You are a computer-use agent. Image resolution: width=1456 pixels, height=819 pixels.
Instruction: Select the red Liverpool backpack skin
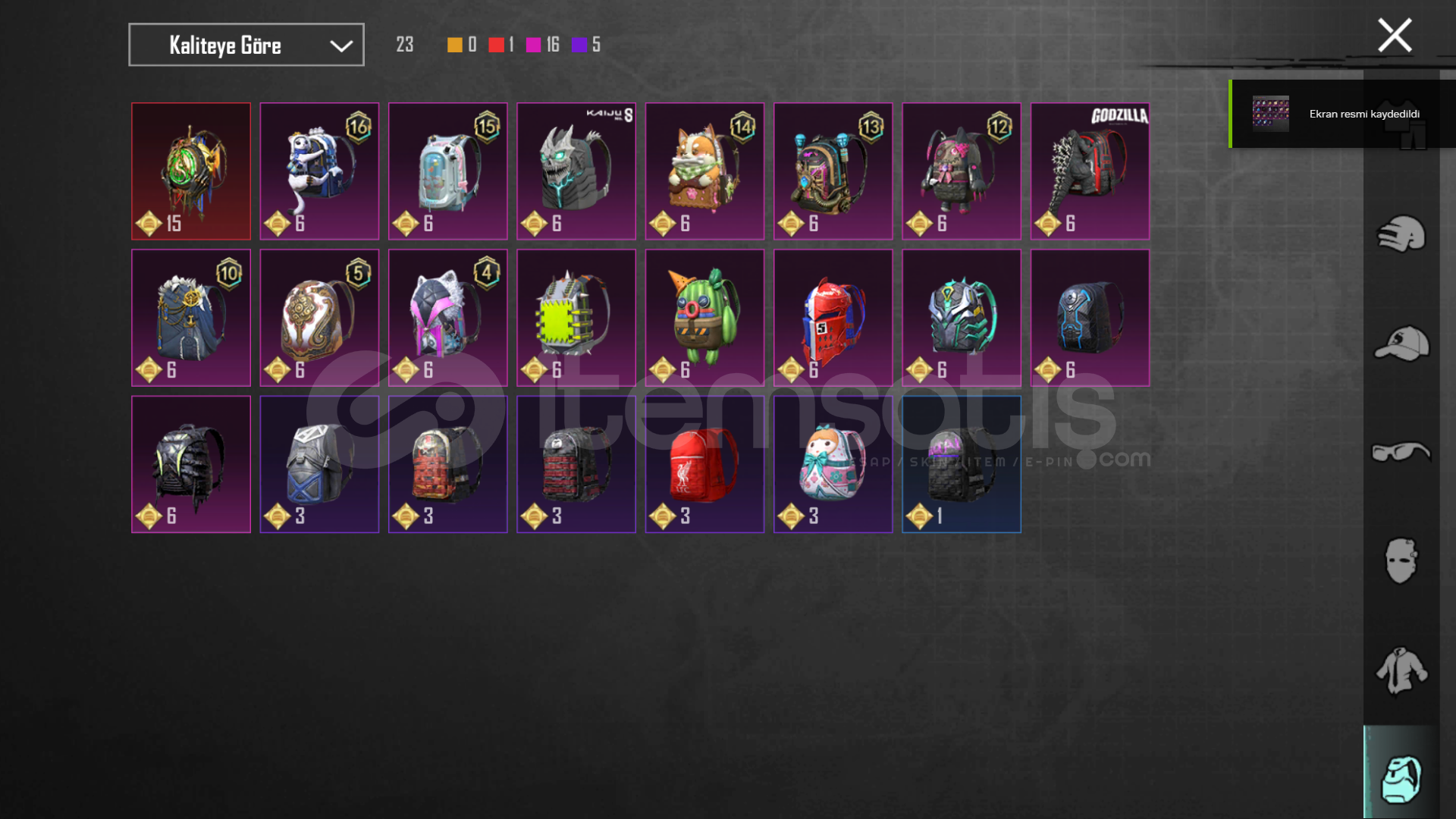[704, 464]
